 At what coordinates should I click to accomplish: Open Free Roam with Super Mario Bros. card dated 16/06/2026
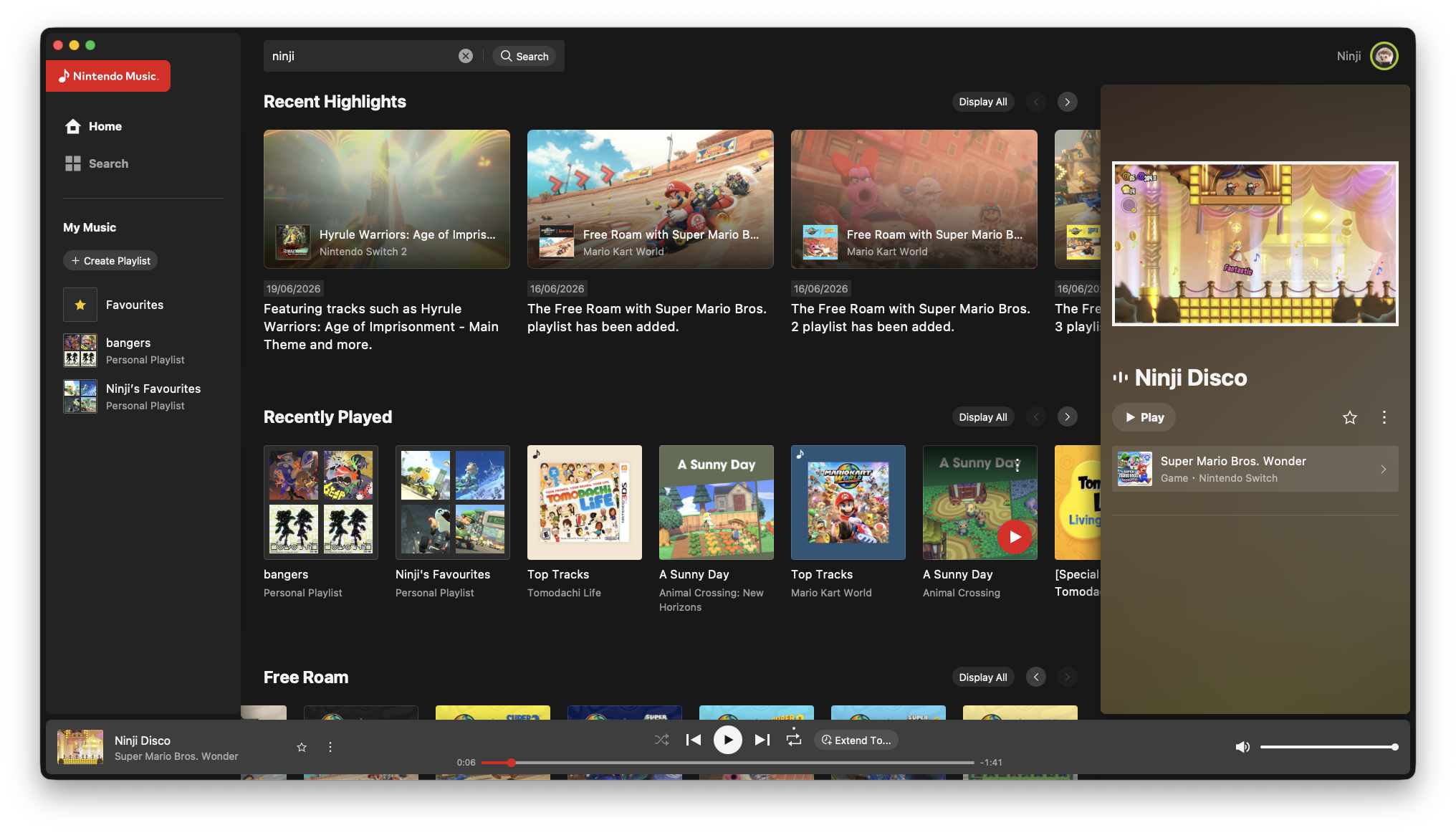[x=651, y=199]
